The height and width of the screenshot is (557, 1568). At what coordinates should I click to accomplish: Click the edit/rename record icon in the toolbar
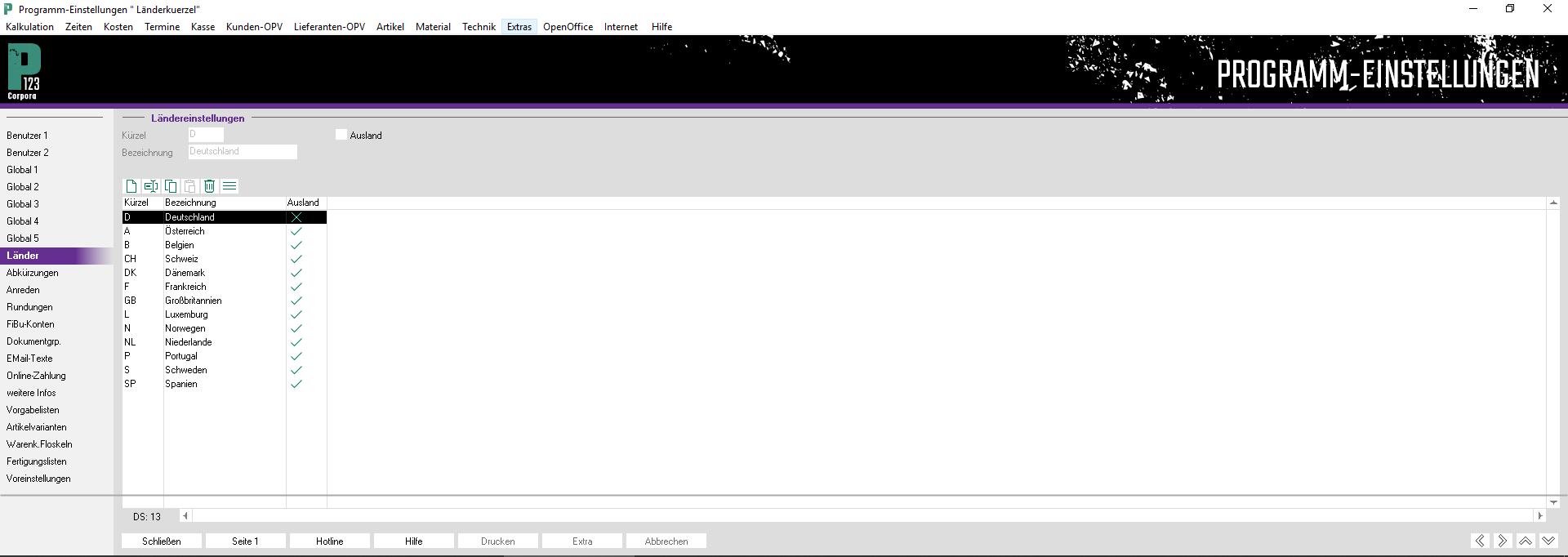click(151, 186)
